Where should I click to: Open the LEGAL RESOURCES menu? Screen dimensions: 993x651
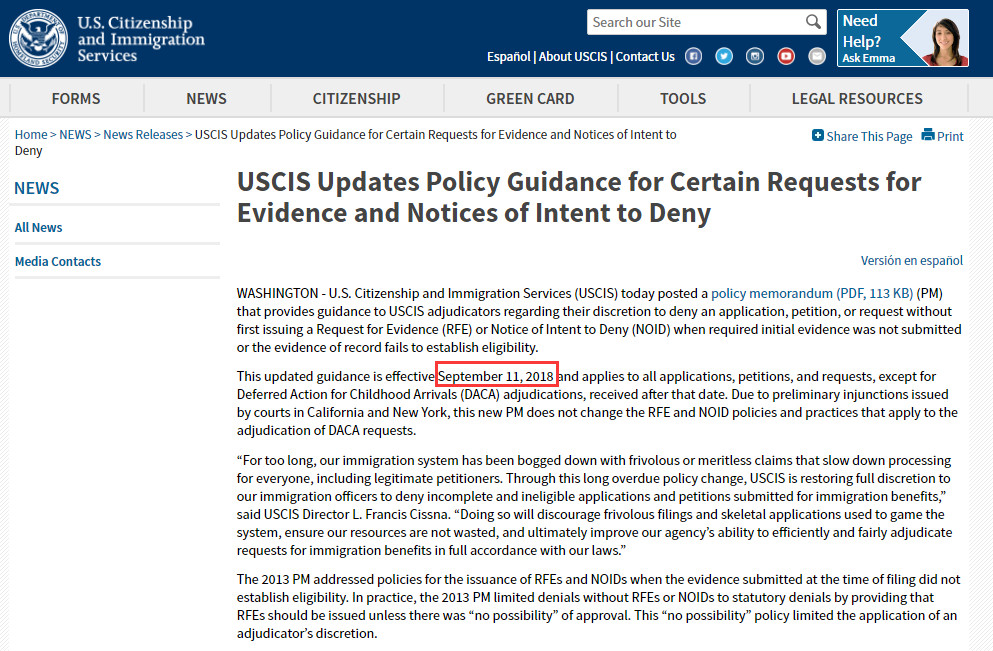tap(857, 98)
